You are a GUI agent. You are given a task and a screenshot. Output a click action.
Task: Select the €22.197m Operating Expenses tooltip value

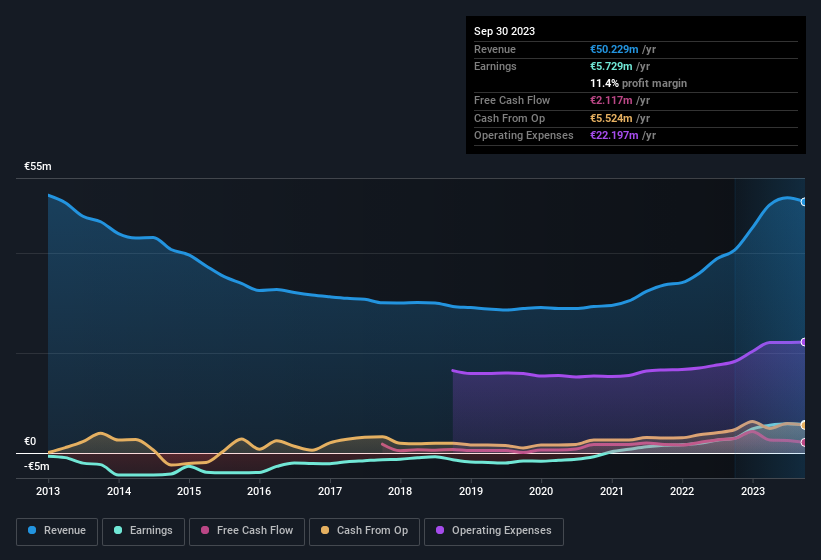[621, 135]
